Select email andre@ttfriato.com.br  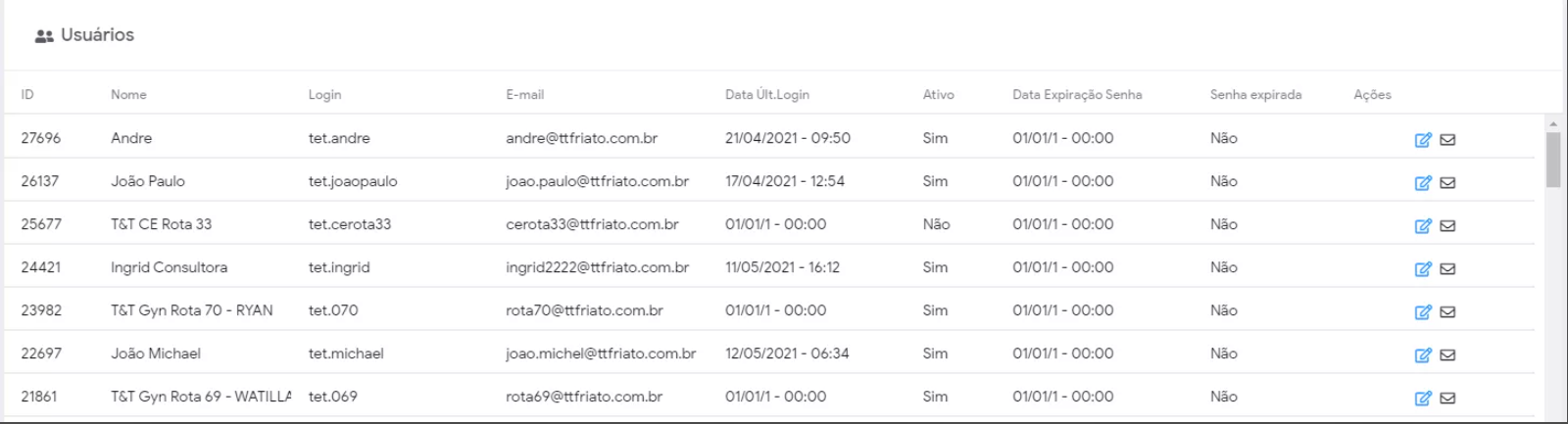point(581,138)
